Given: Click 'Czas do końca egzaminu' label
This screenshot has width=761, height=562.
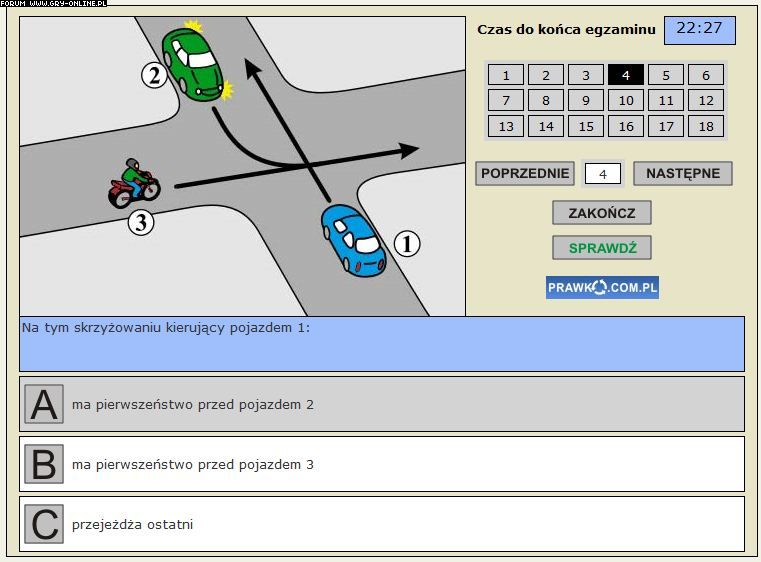Looking at the screenshot, I should click(566, 30).
